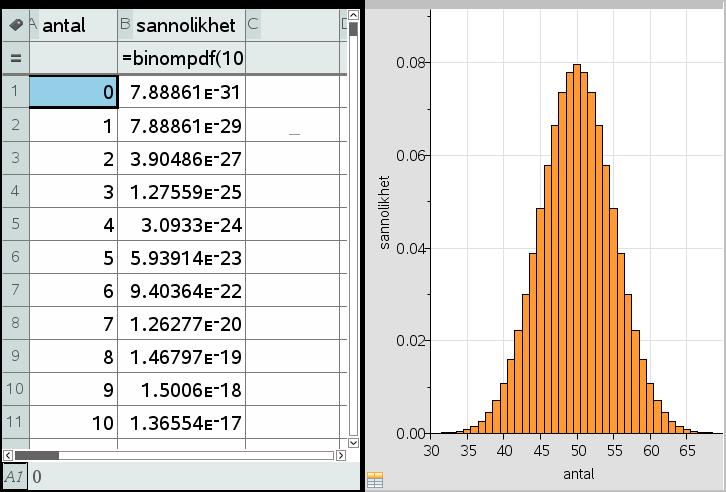Click the equals sign formula row icon

[x=15, y=58]
